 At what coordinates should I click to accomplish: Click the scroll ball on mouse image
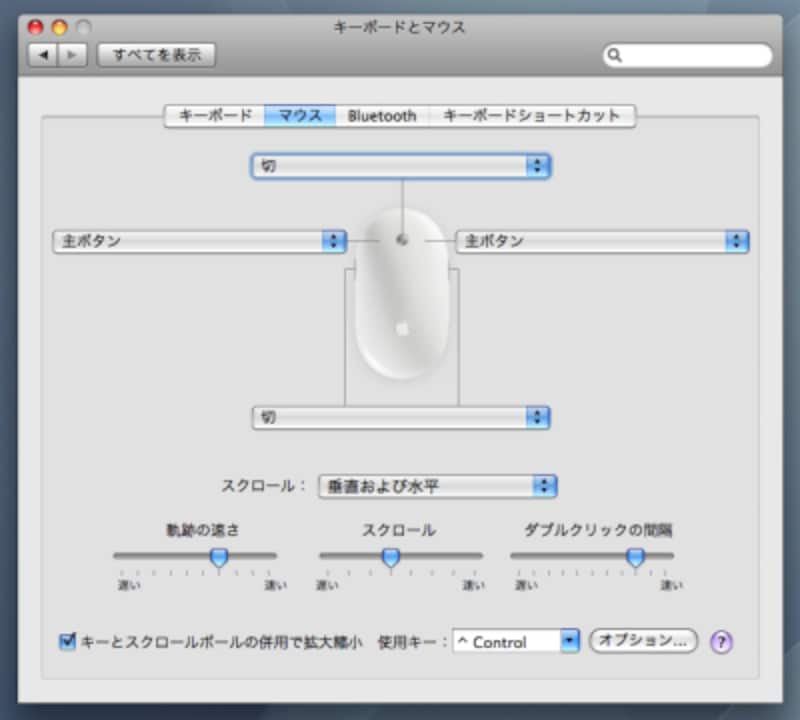[402, 240]
